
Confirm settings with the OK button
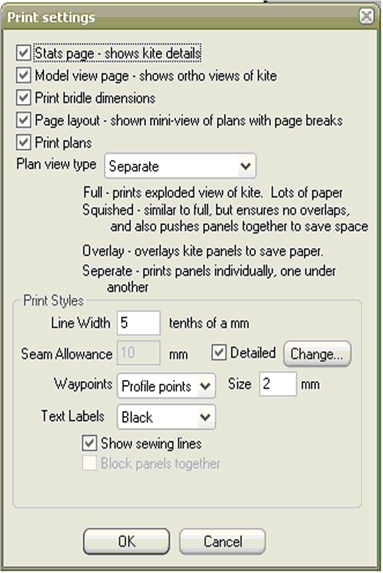(x=126, y=541)
